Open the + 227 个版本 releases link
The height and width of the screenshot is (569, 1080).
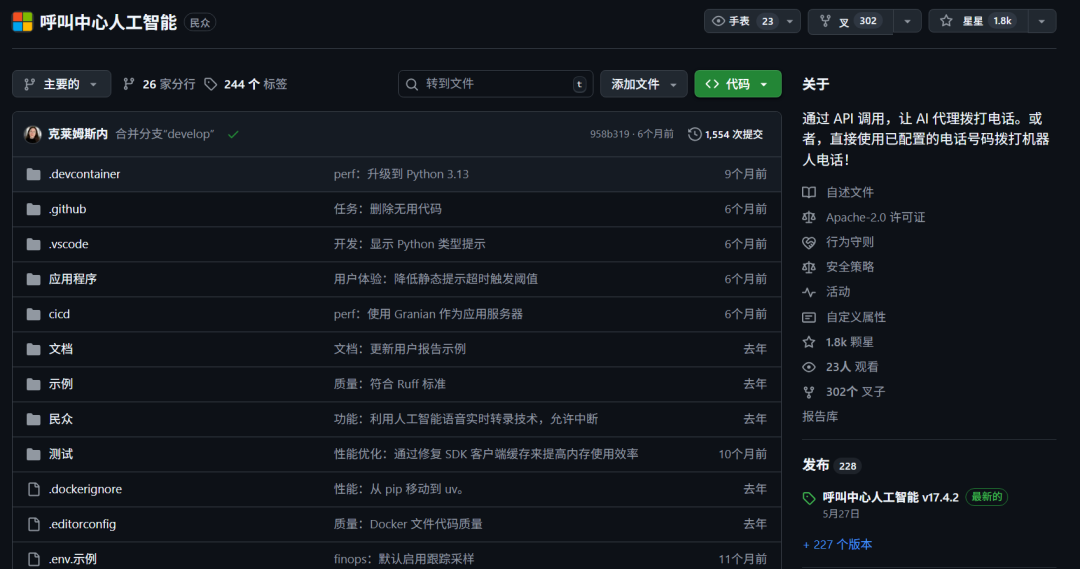[x=837, y=544]
